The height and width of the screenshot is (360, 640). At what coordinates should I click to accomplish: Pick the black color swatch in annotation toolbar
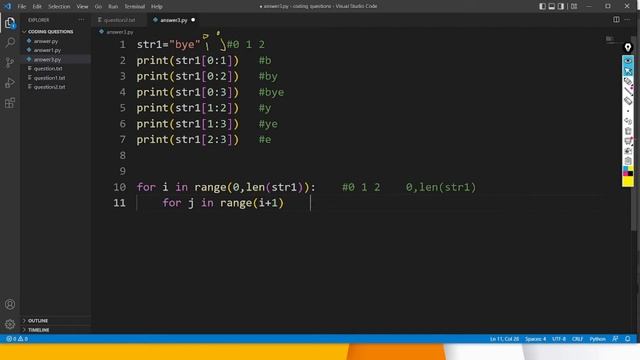[631, 173]
